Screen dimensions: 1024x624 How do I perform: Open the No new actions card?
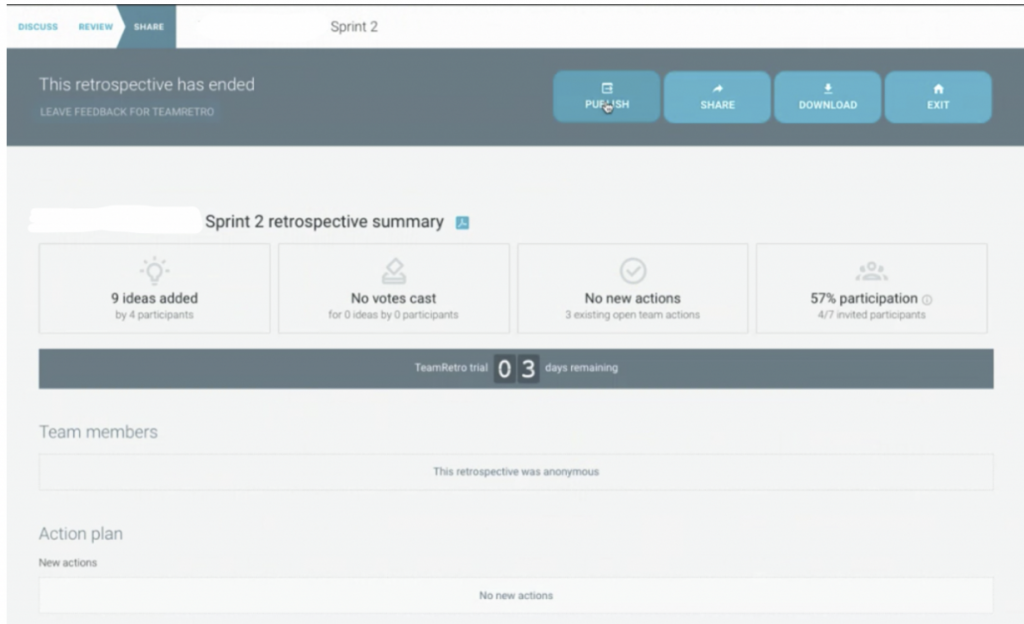tap(632, 289)
